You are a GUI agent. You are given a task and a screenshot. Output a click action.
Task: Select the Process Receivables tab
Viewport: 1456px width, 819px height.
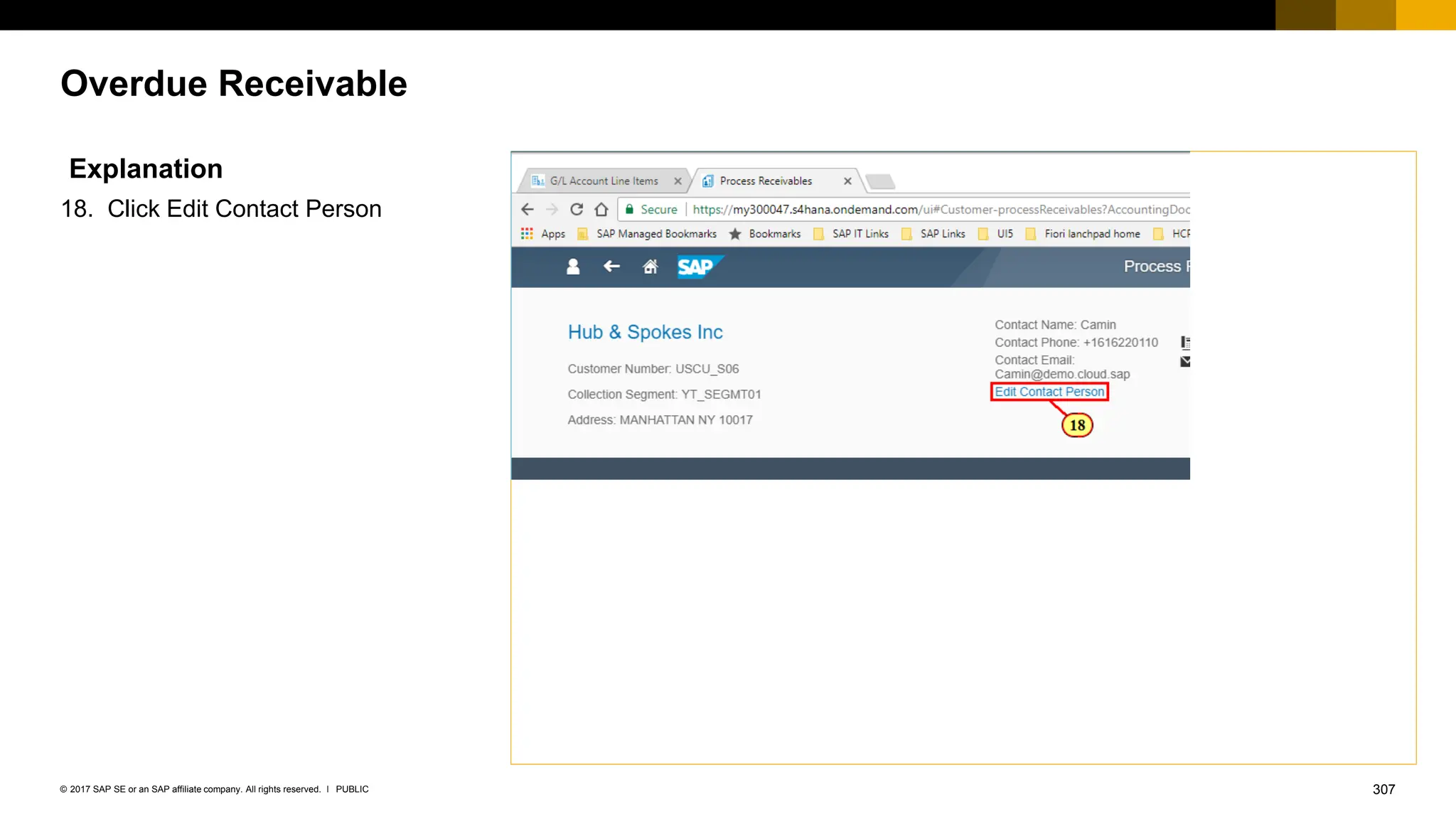[765, 181]
